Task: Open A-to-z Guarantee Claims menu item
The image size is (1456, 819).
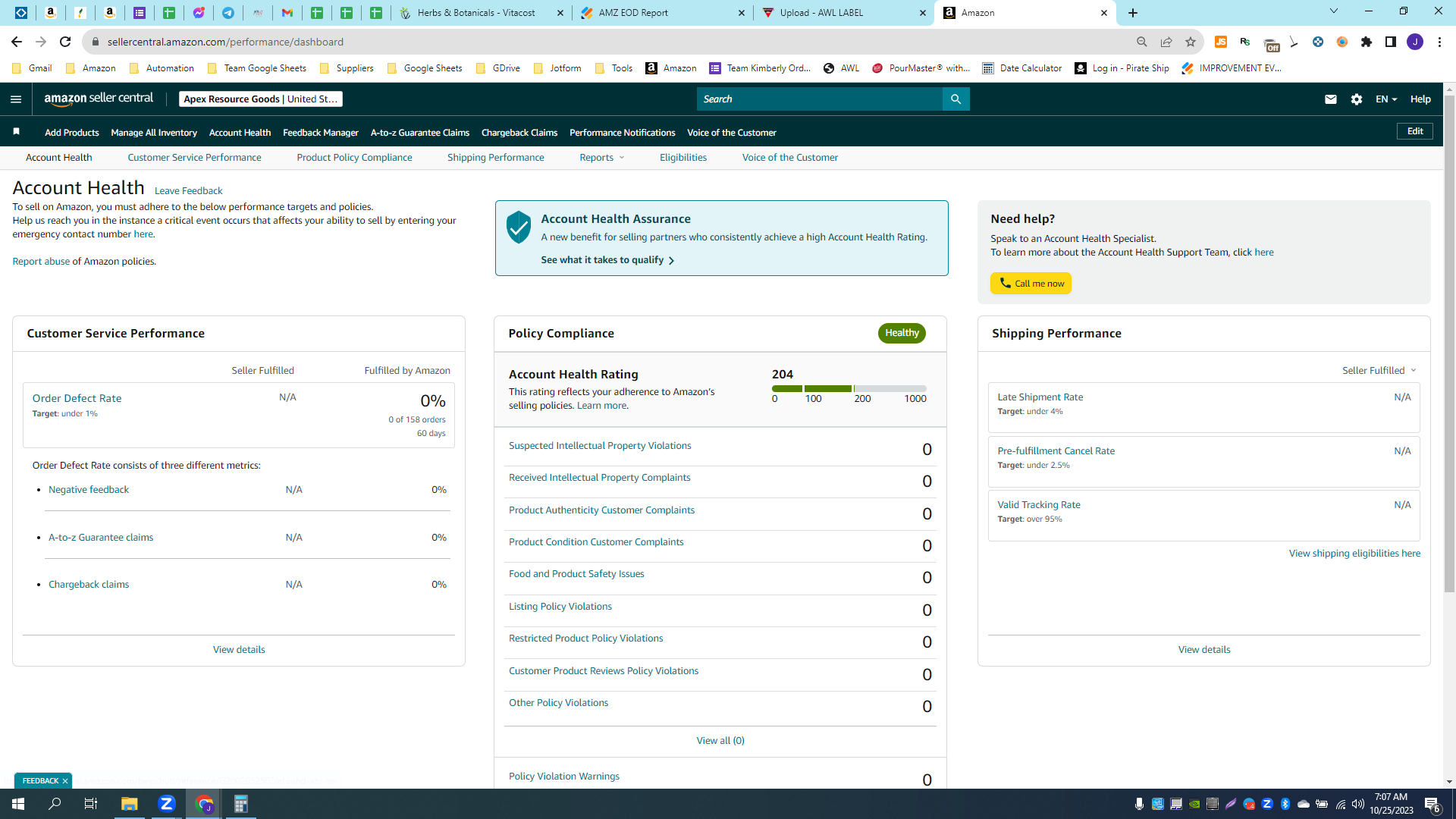Action: 420,133
